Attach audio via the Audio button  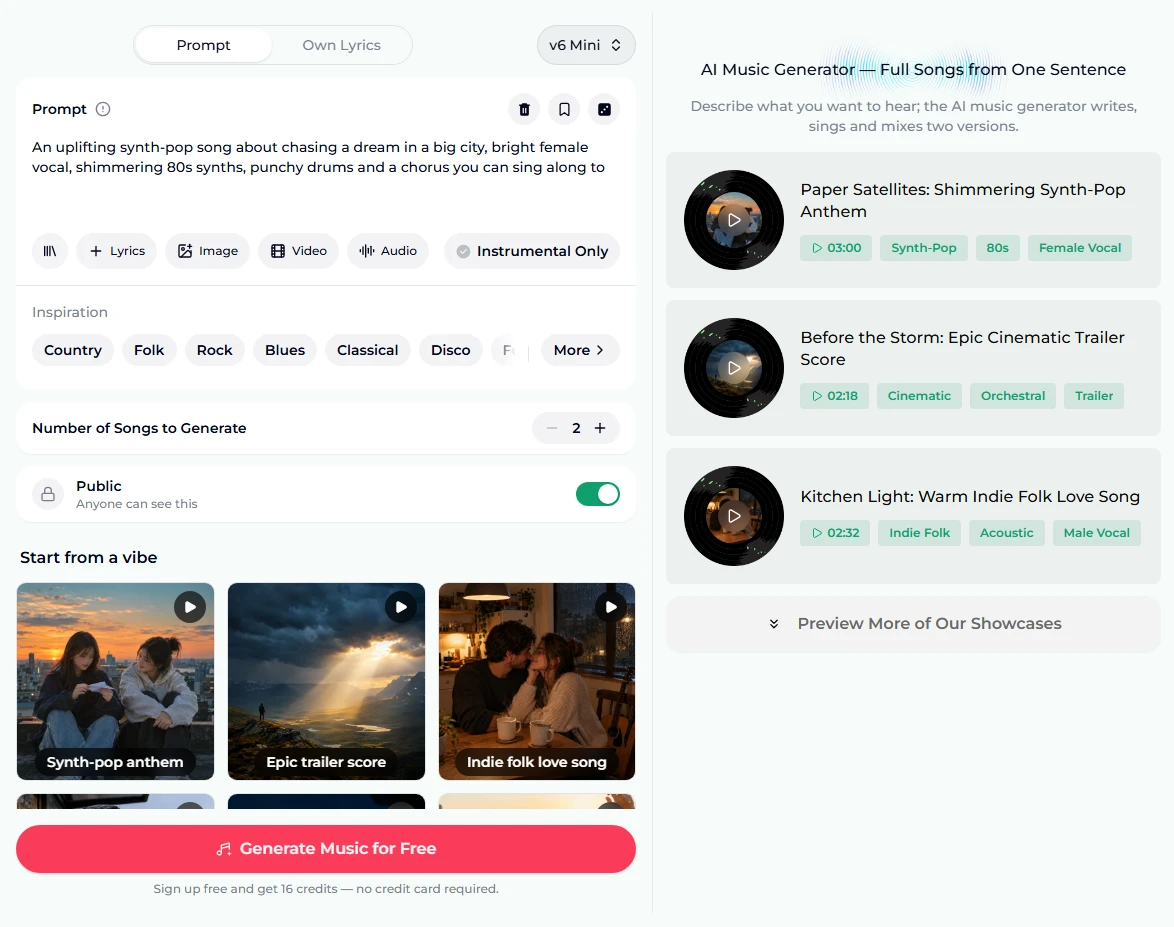coord(388,251)
